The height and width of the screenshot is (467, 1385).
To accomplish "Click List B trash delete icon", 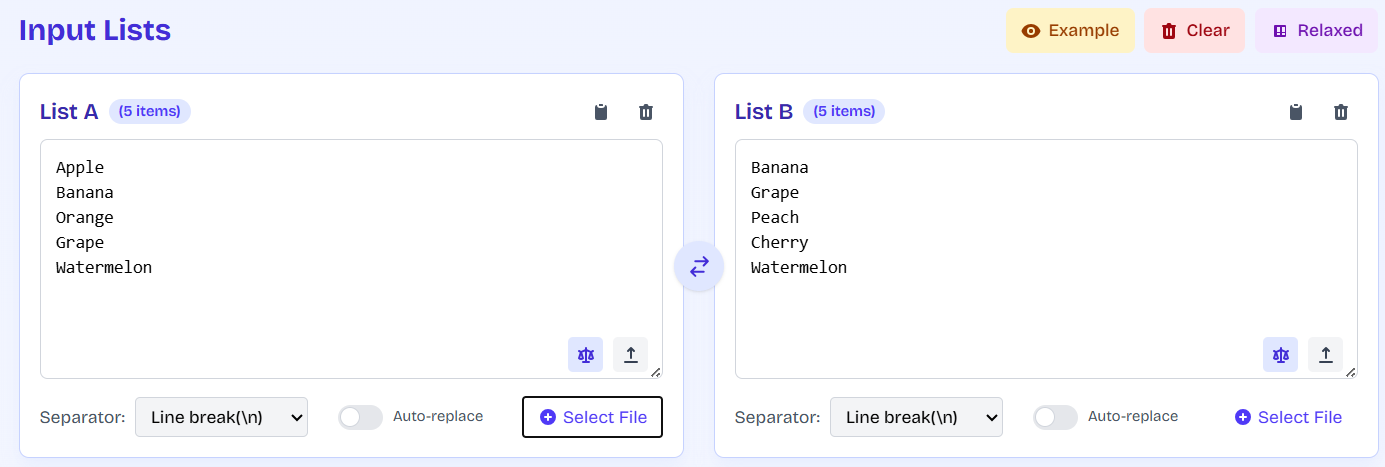I will (x=1341, y=112).
